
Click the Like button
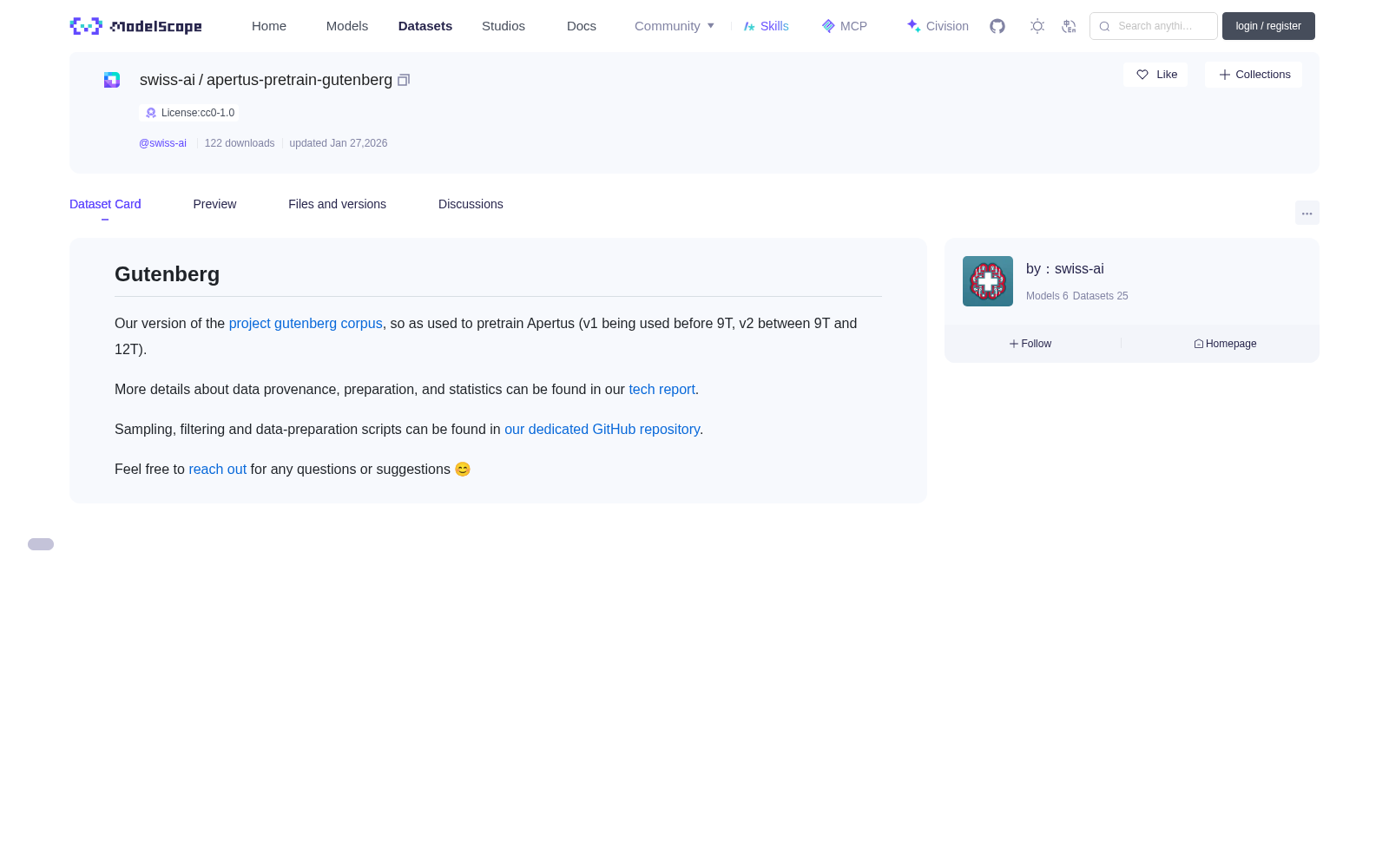pyautogui.click(x=1155, y=75)
